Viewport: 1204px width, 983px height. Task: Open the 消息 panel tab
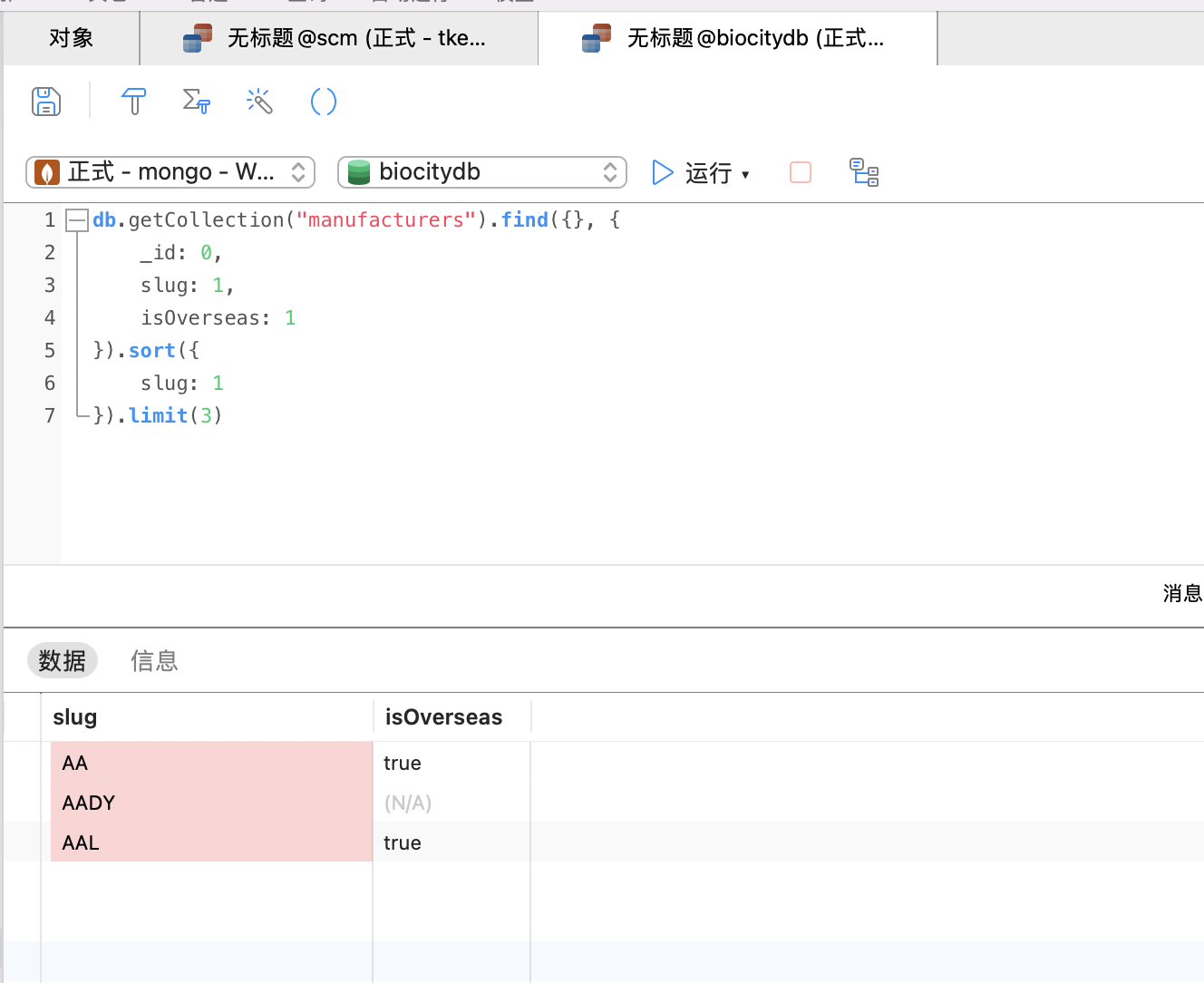[1182, 594]
